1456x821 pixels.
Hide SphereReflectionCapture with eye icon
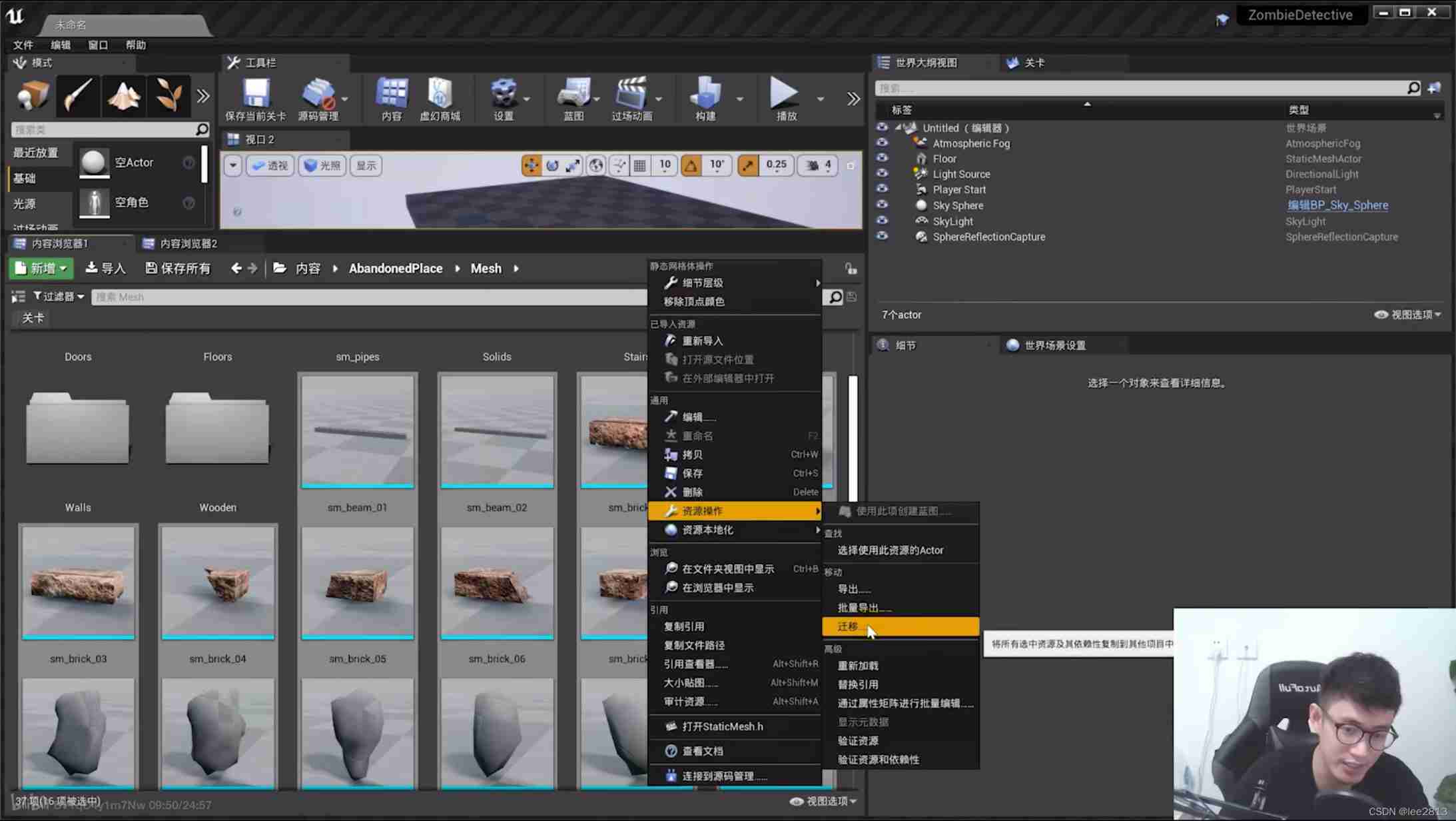point(882,237)
